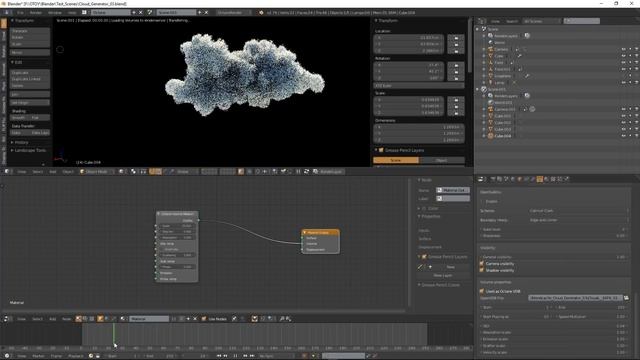The height and width of the screenshot is (360, 640).
Task: Click the OpenVDB file browse folder icon
Action: point(627,298)
